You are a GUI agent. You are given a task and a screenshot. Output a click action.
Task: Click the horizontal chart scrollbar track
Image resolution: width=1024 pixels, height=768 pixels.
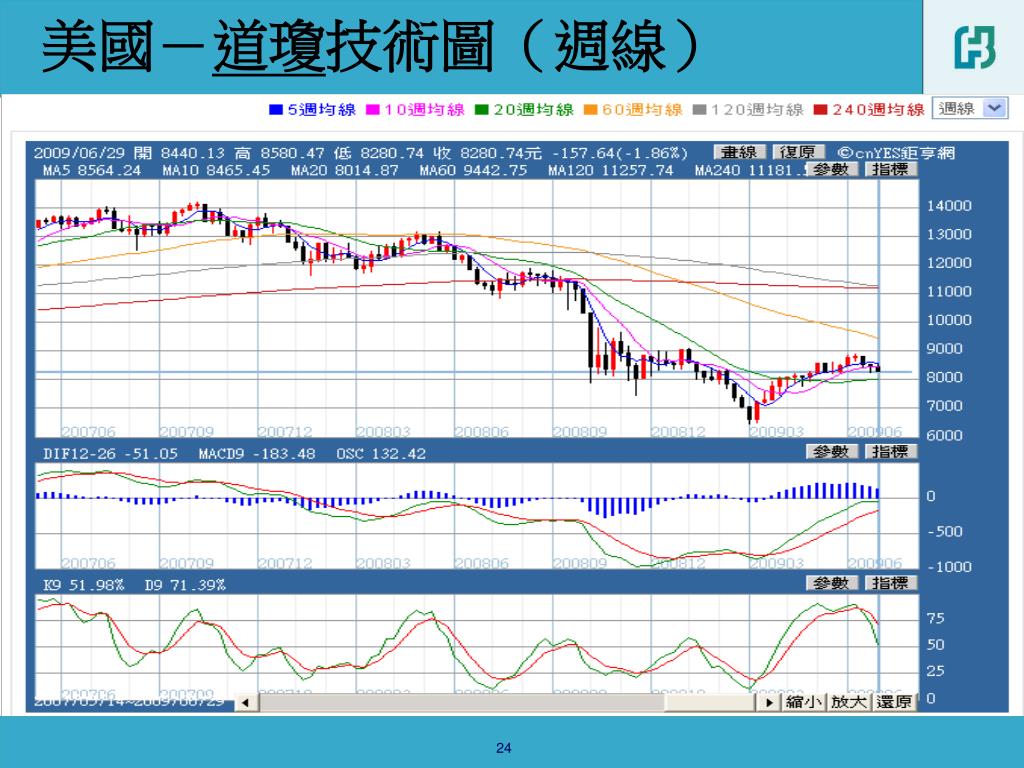[x=507, y=703]
